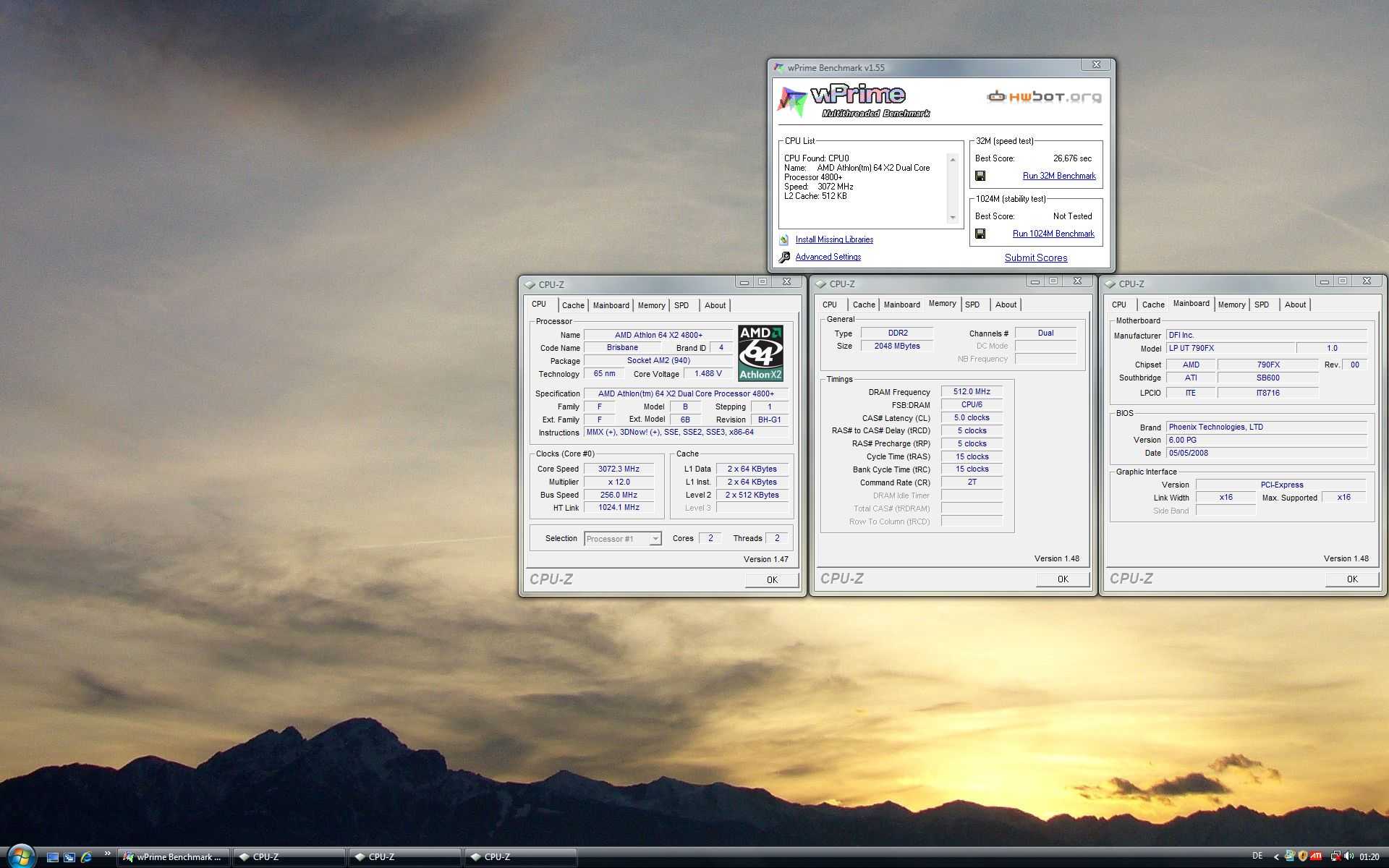
Task: Click the AMD Athlon 64 X2 logo
Action: click(760, 353)
